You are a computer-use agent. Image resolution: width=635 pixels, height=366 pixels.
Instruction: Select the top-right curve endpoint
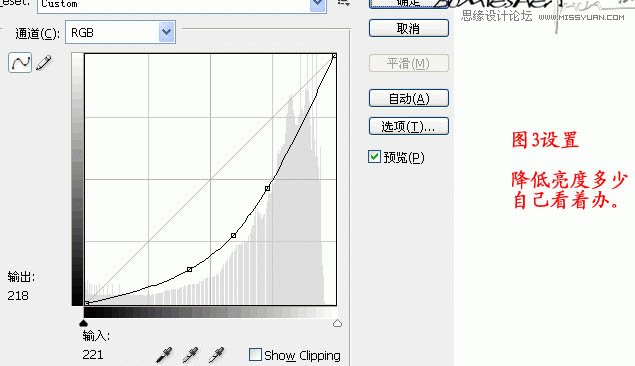click(x=334, y=56)
